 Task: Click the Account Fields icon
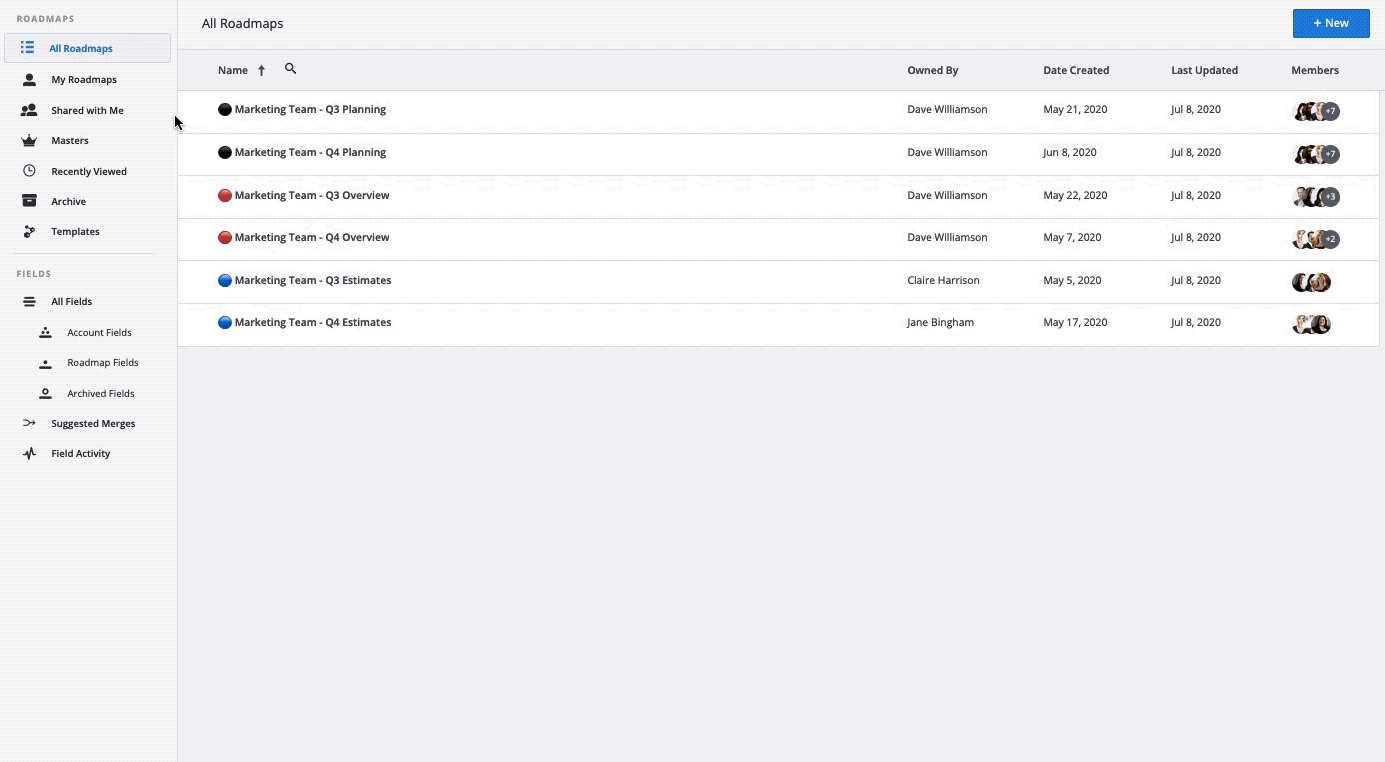(45, 332)
